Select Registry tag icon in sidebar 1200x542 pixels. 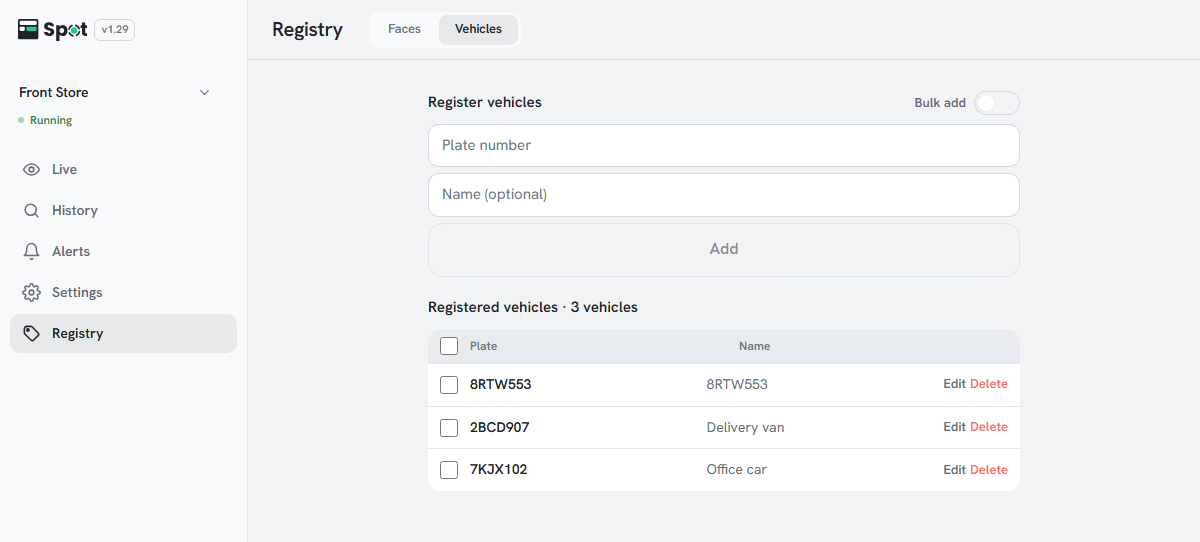click(32, 334)
